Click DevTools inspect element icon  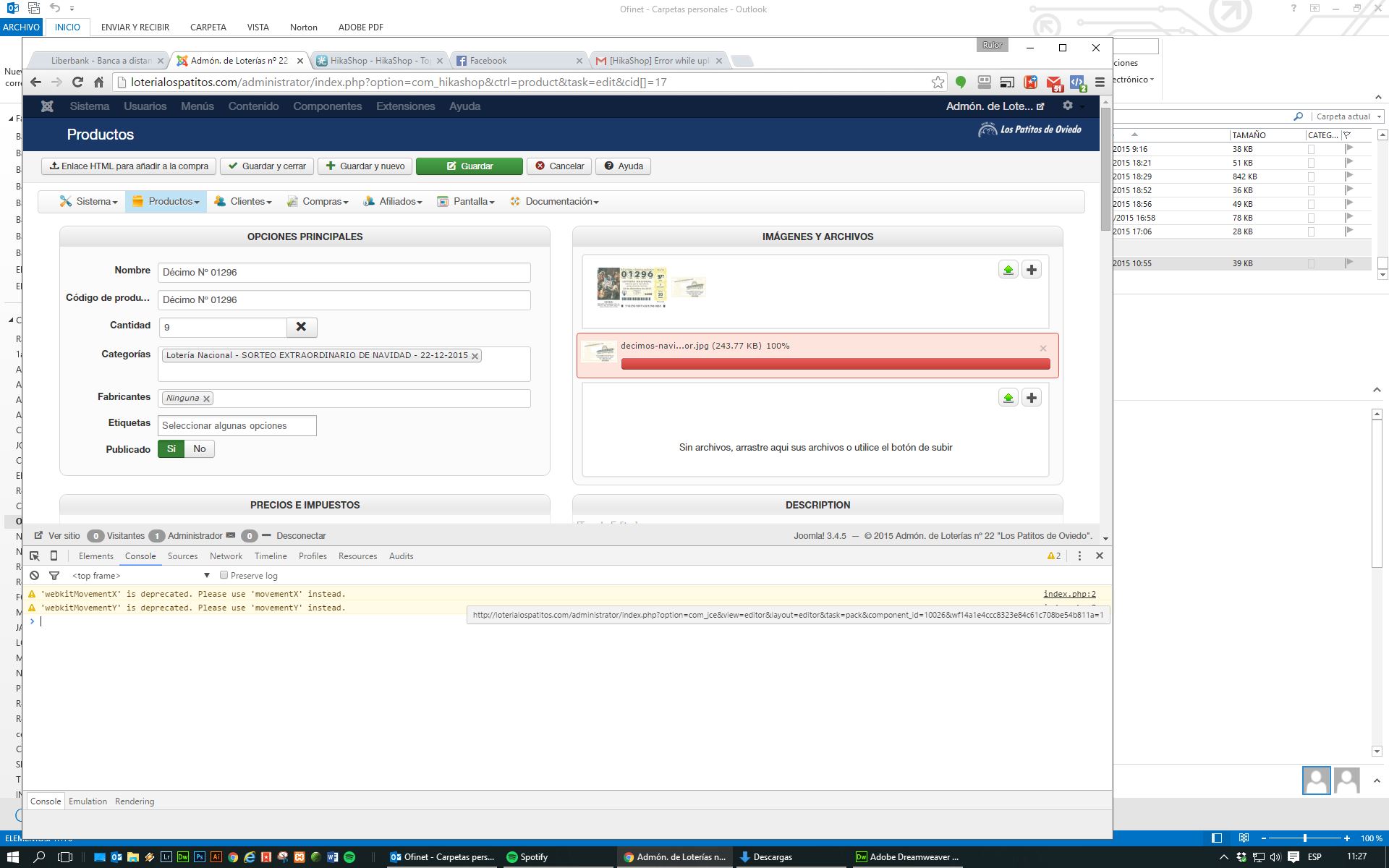click(34, 556)
